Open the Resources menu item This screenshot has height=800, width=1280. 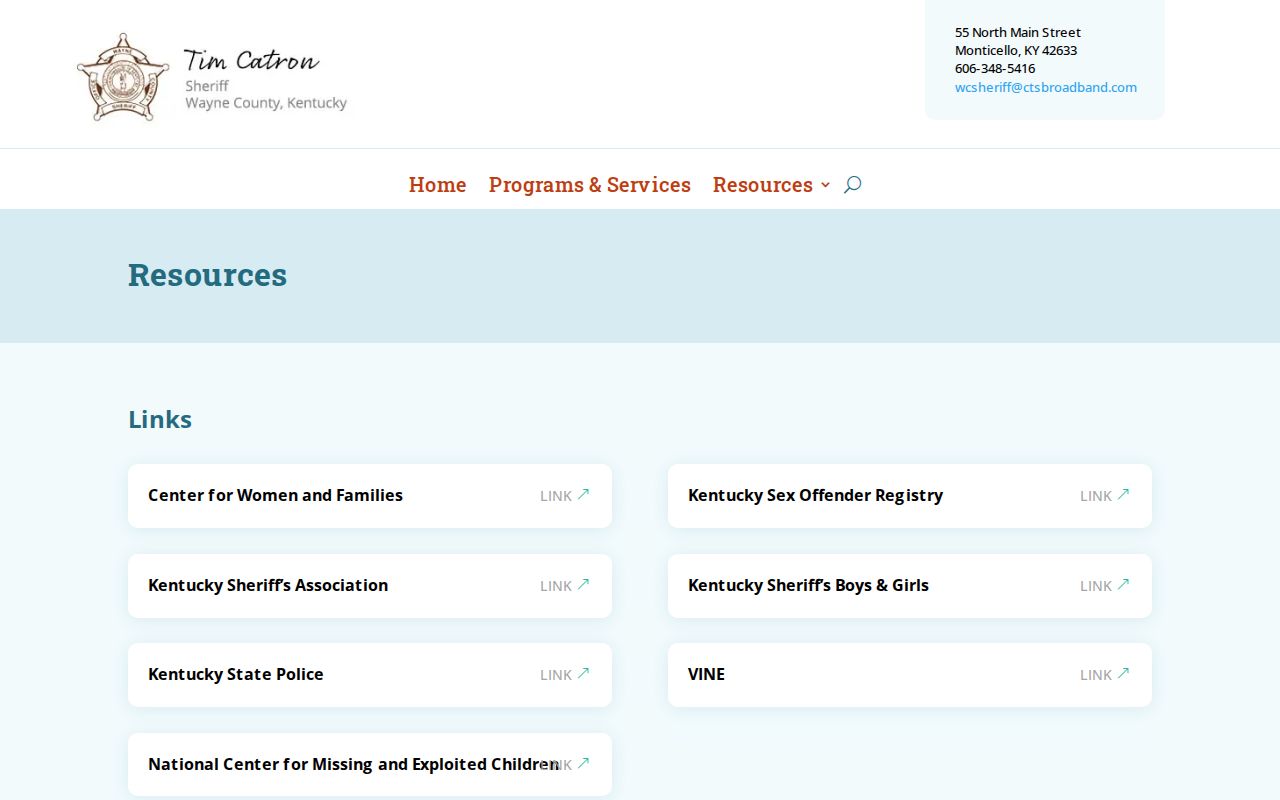point(762,185)
